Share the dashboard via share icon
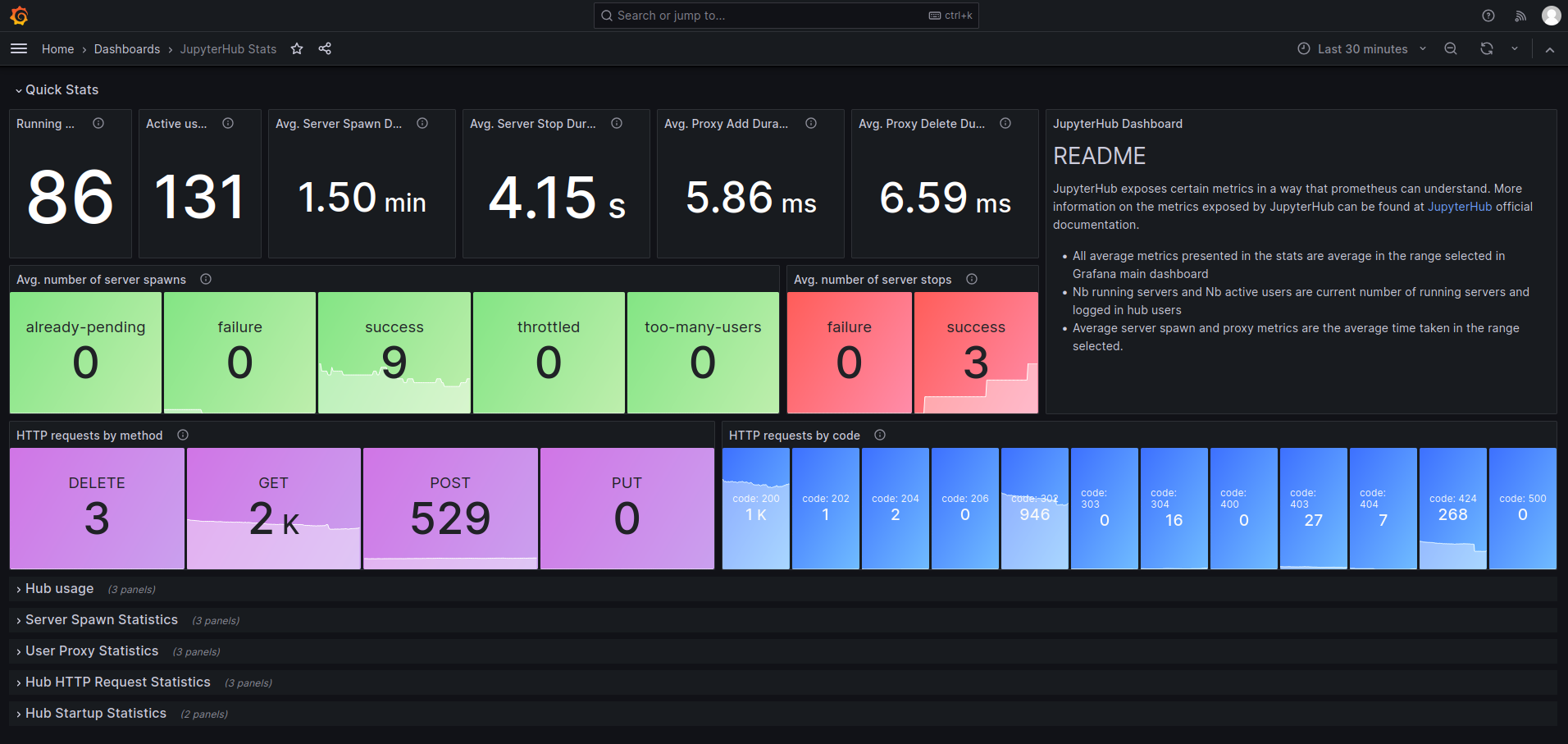1568x744 pixels. pos(325,49)
